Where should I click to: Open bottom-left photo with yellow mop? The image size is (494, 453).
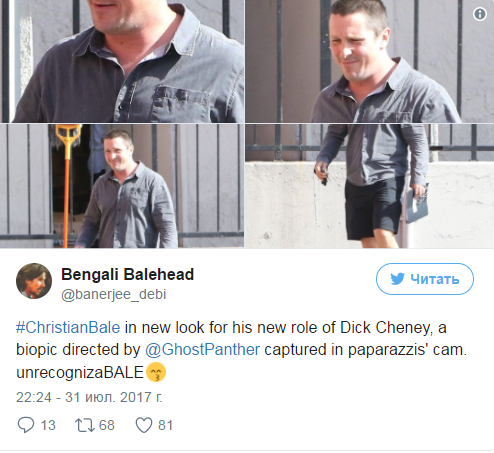click(x=122, y=186)
